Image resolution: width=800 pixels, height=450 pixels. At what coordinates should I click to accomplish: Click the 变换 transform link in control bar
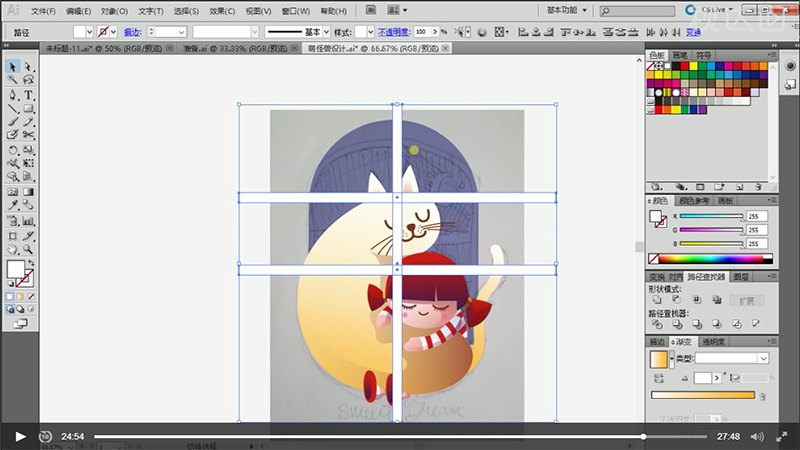tap(693, 32)
